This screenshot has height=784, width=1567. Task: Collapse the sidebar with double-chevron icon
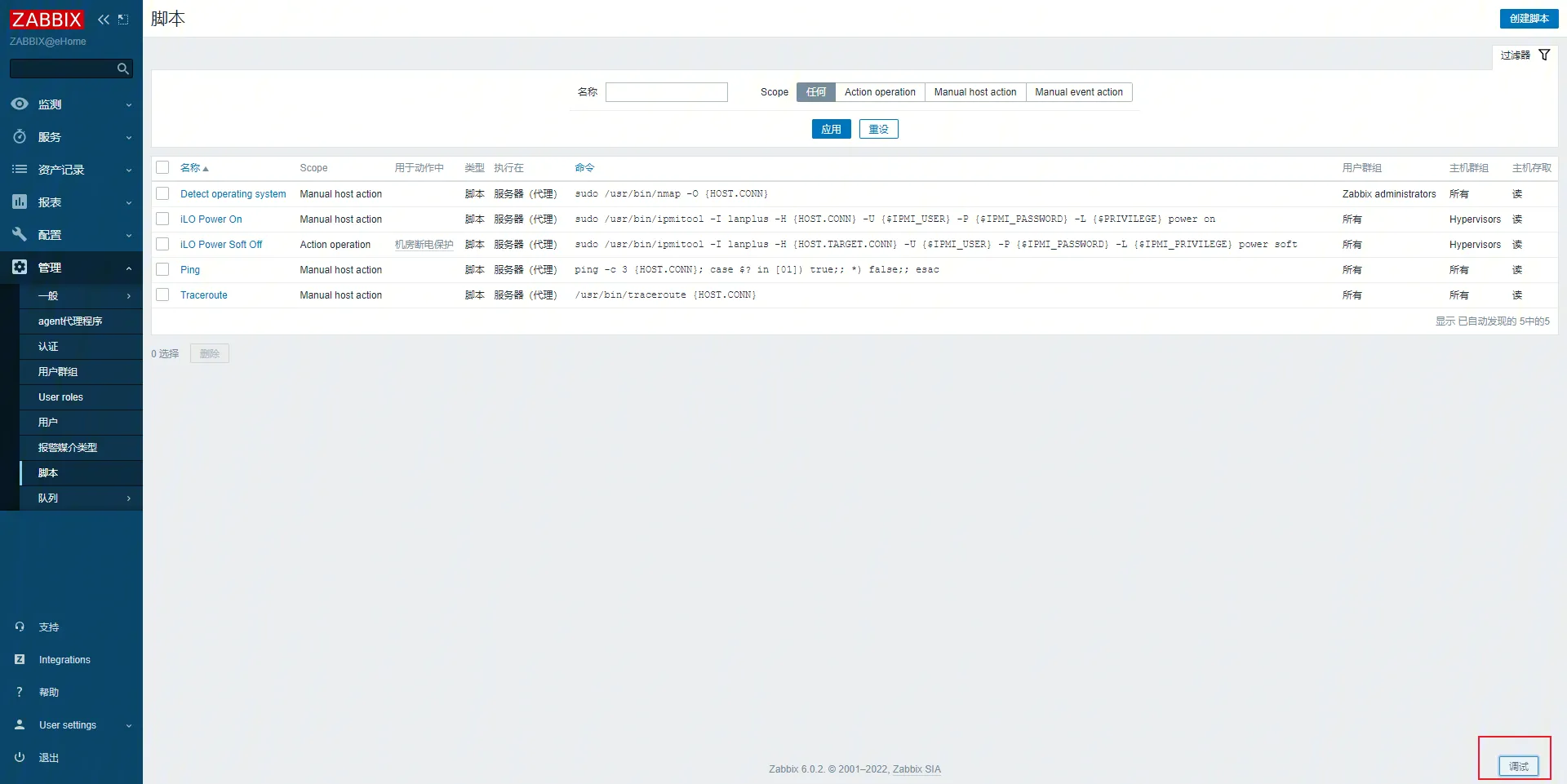click(104, 20)
